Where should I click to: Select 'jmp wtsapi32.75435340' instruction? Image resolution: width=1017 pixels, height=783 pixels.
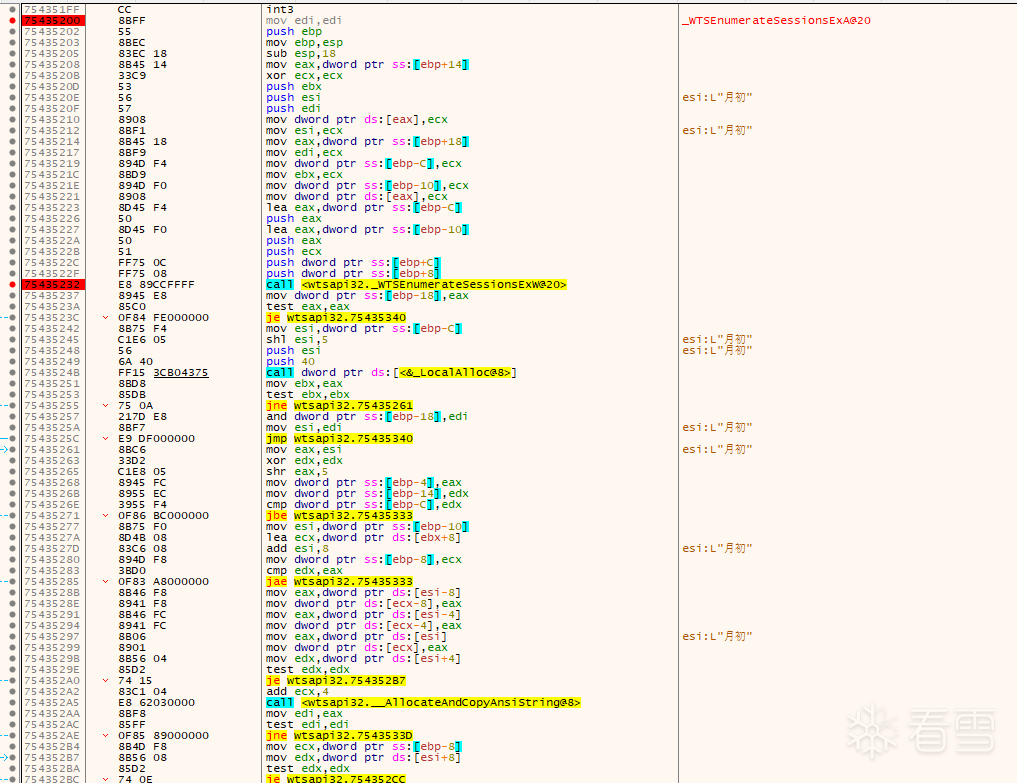(x=339, y=439)
